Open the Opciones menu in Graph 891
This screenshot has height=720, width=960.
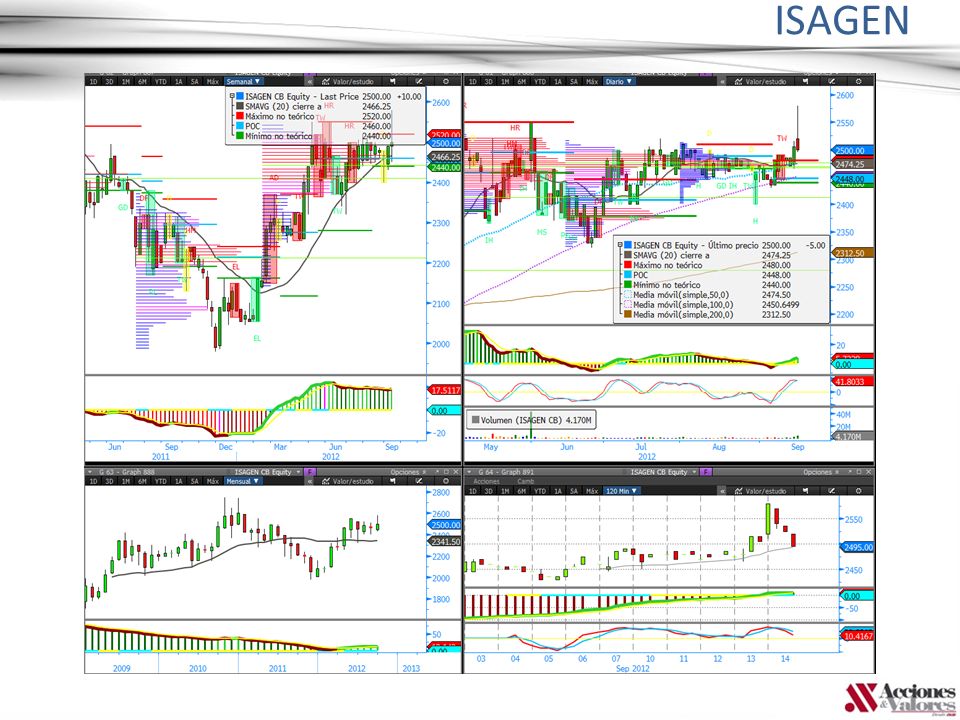click(x=821, y=472)
